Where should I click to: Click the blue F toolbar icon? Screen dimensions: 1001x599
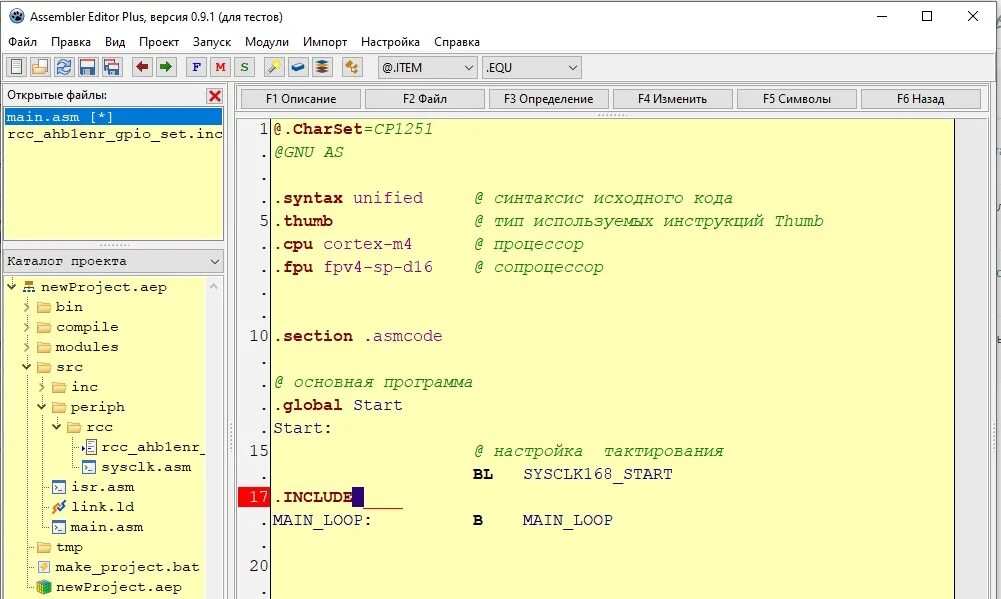point(197,67)
